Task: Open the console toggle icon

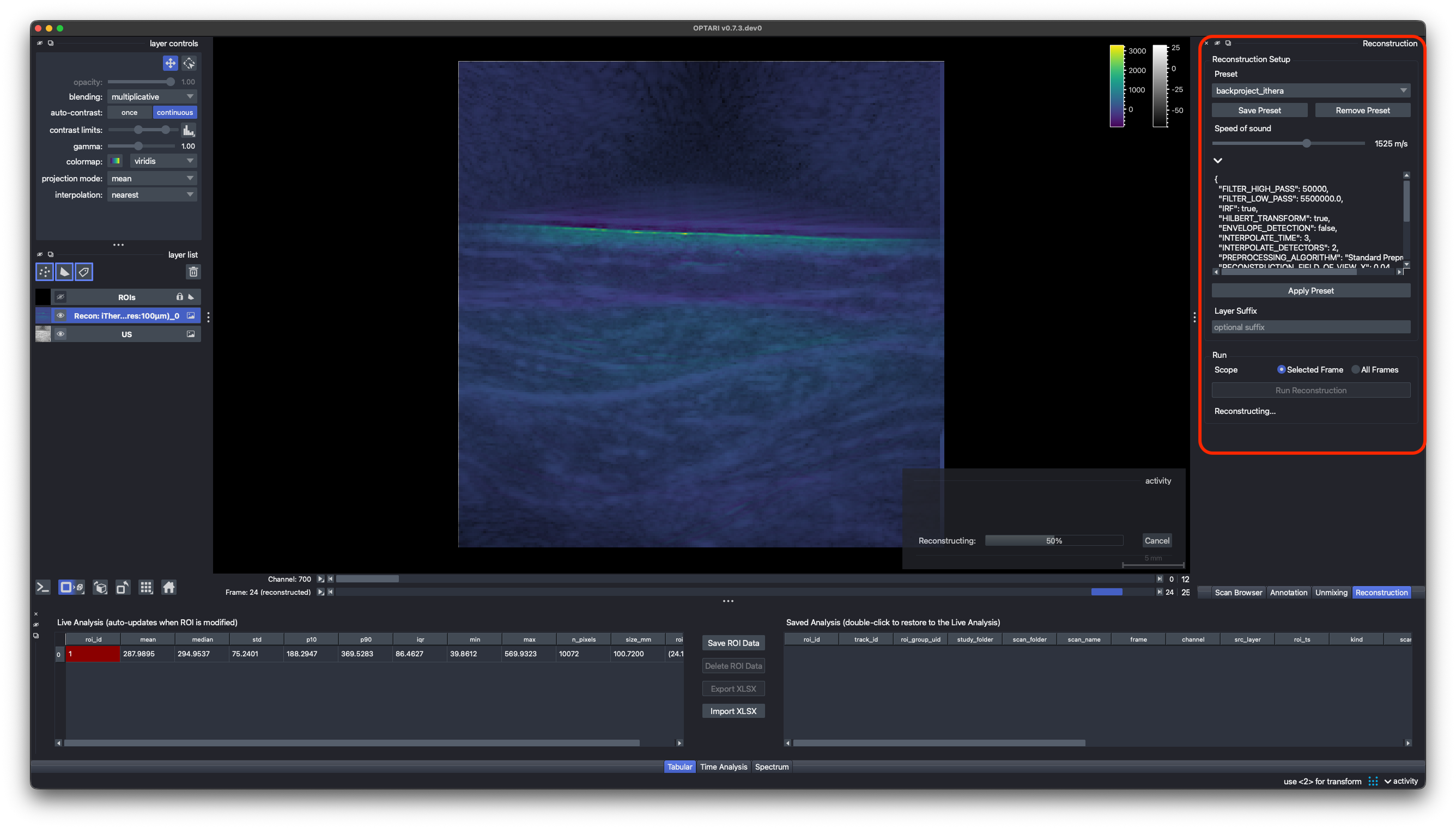Action: coord(43,587)
